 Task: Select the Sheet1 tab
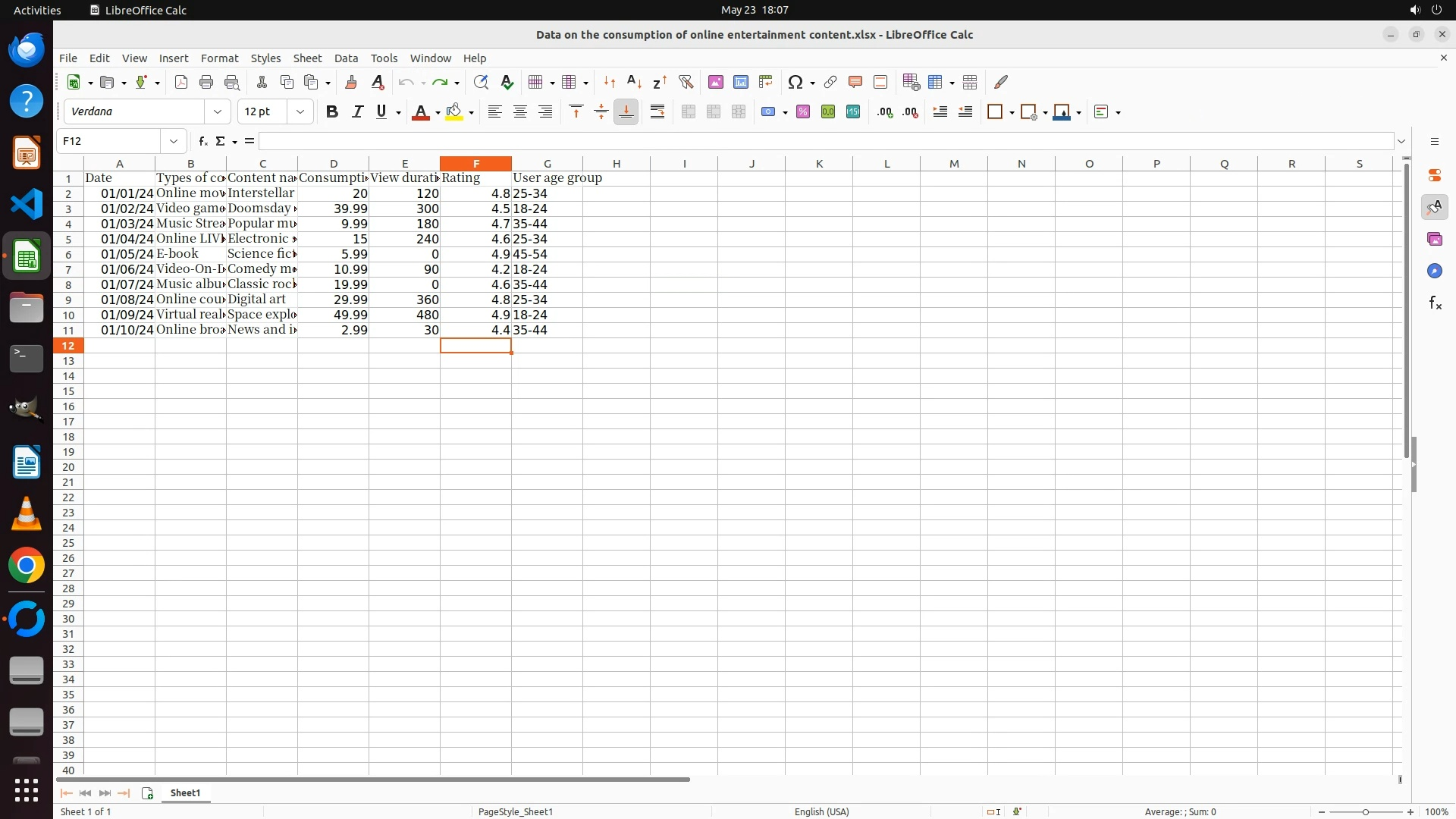185,792
